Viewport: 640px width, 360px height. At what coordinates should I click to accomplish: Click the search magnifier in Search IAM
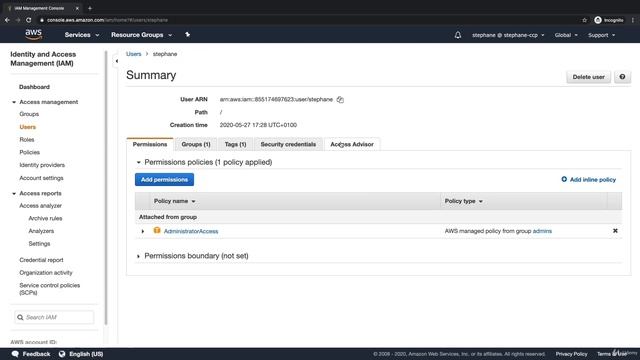[20, 317]
